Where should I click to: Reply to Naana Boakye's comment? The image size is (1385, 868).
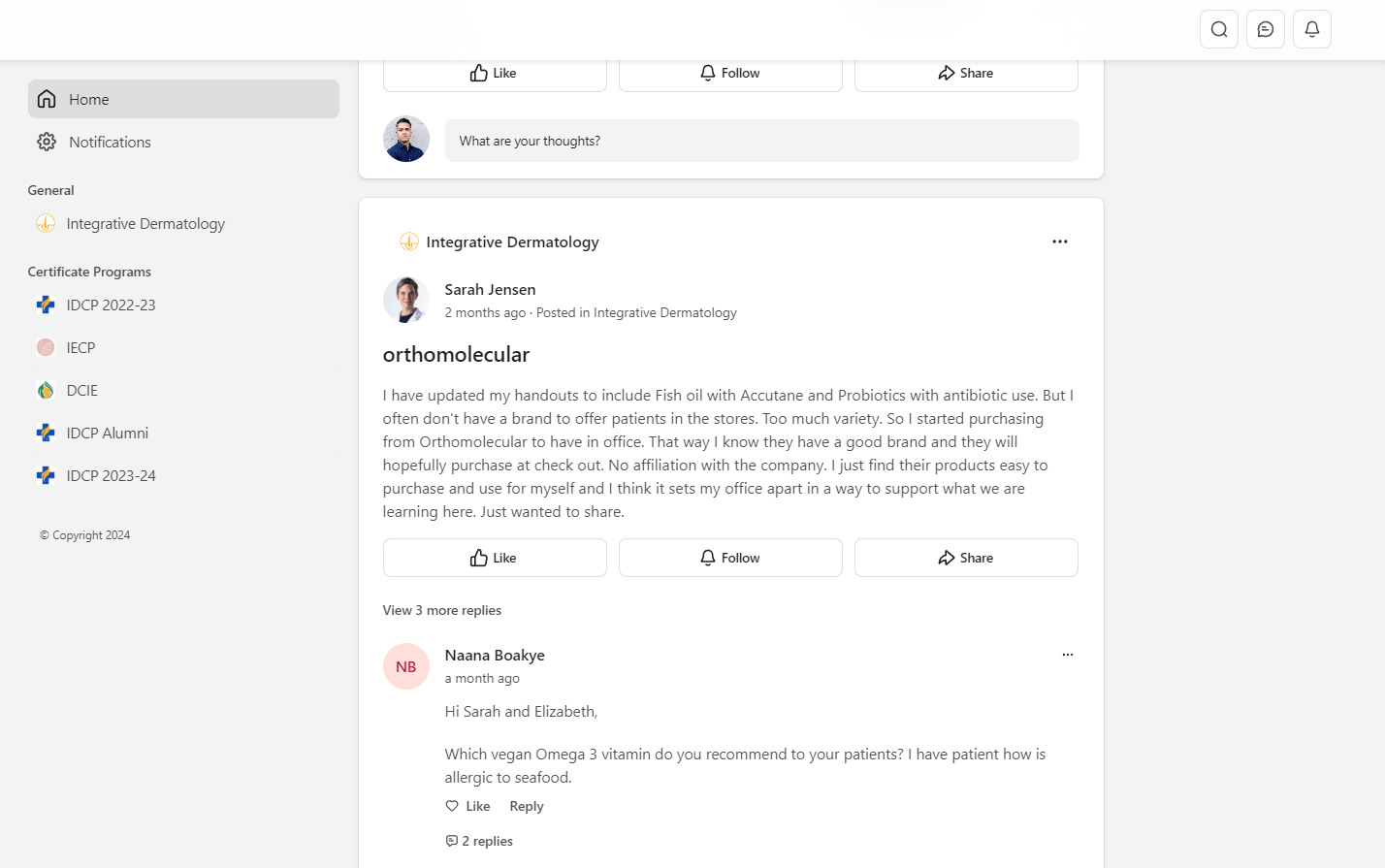pyautogui.click(x=527, y=806)
